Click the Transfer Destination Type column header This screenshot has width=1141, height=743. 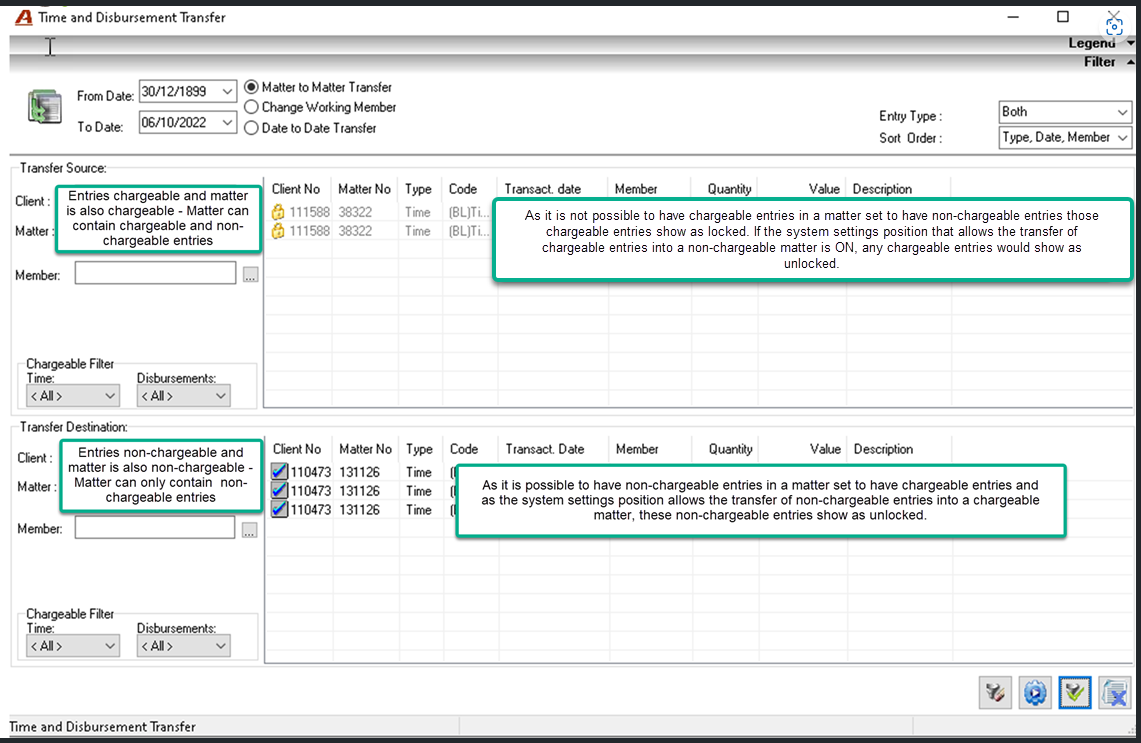[419, 449]
